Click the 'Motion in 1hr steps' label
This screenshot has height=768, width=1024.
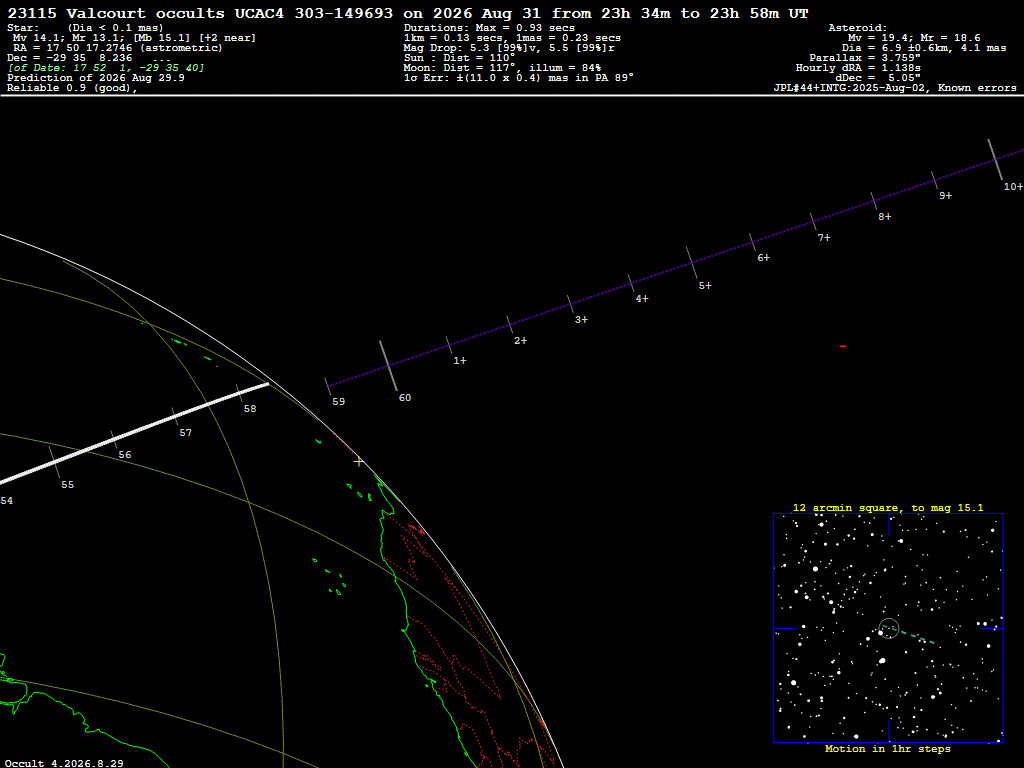(x=888, y=748)
